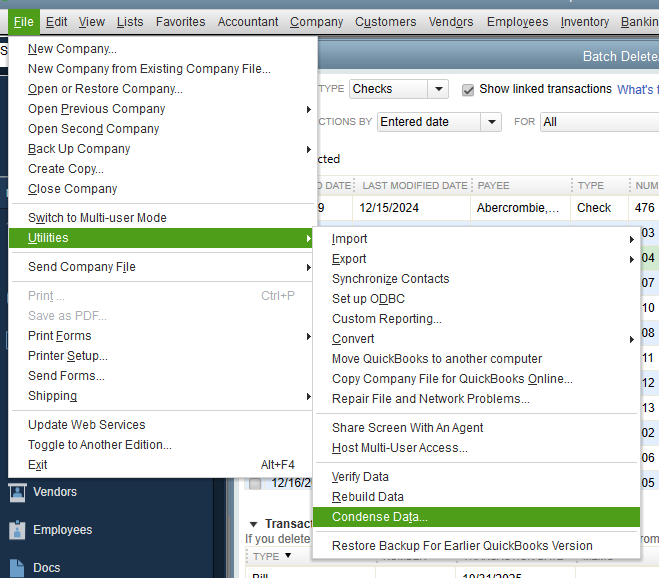Click Condense Data... menu item
This screenshot has height=578, width=659.
[477, 517]
